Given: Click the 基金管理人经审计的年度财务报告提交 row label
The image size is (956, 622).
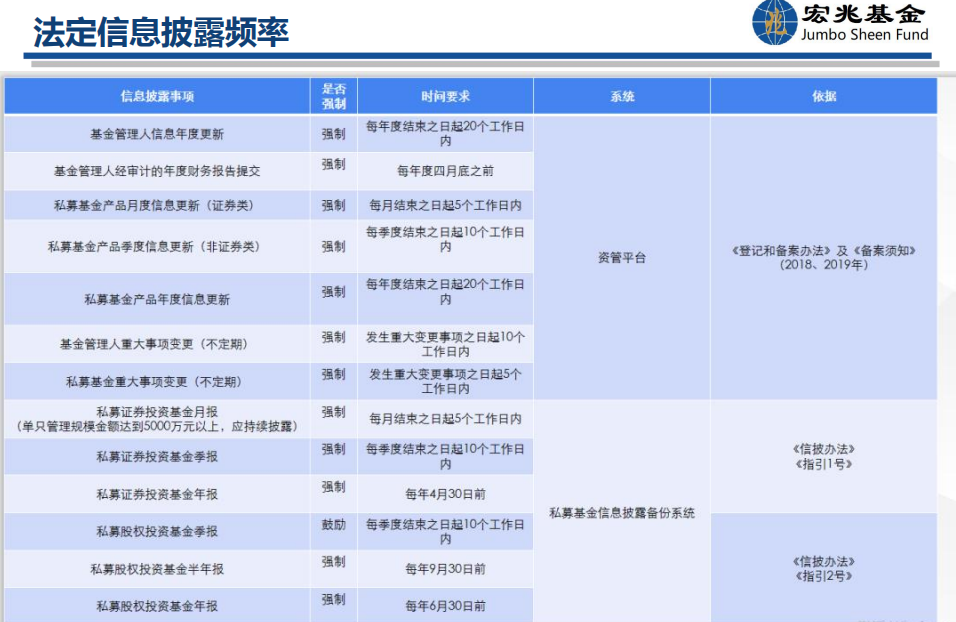Looking at the screenshot, I should pos(157,171).
